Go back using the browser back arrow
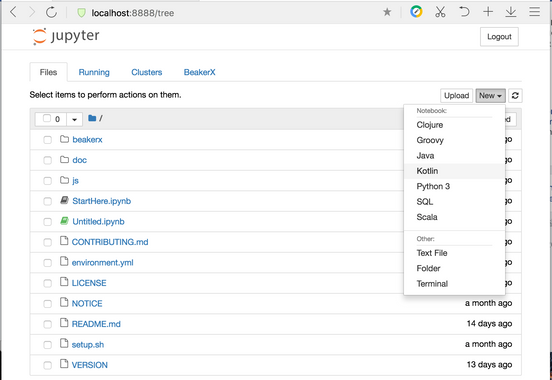This screenshot has height=380, width=552. (13, 12)
